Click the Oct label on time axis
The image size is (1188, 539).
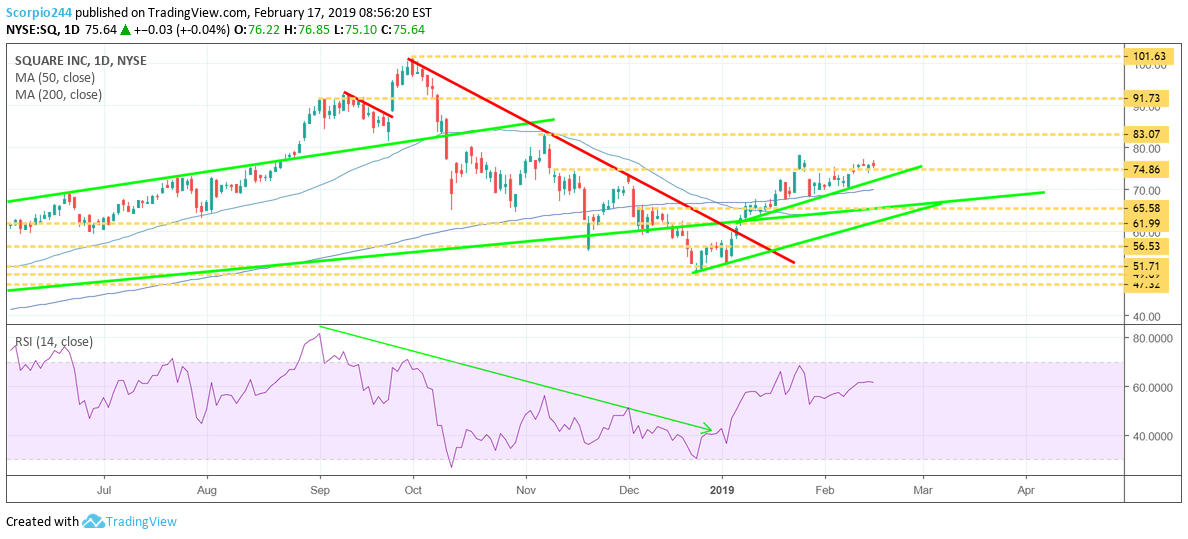click(x=412, y=491)
